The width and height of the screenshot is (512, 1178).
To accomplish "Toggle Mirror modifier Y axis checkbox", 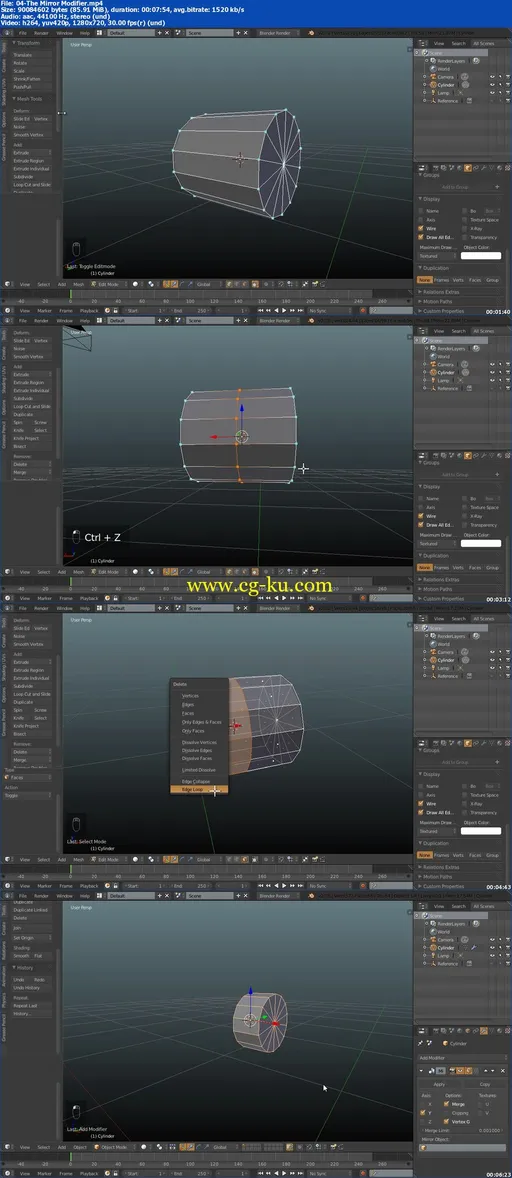I will [x=423, y=1113].
